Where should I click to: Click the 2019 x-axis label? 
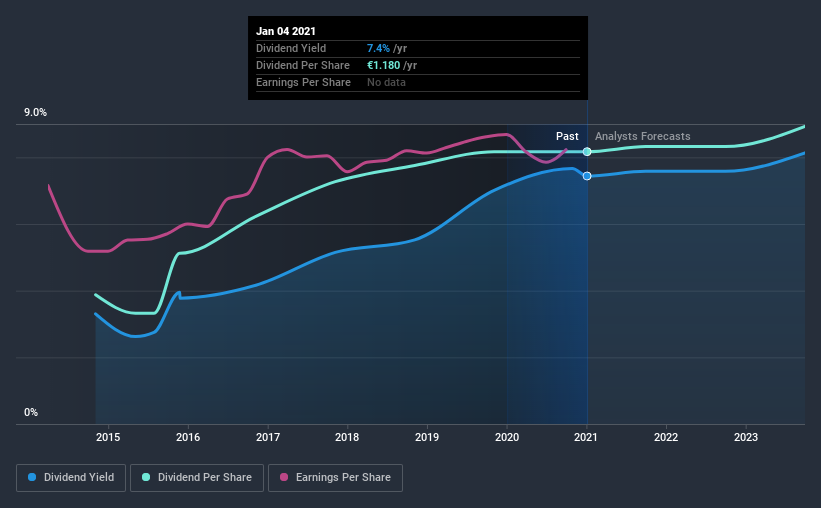[x=427, y=437]
